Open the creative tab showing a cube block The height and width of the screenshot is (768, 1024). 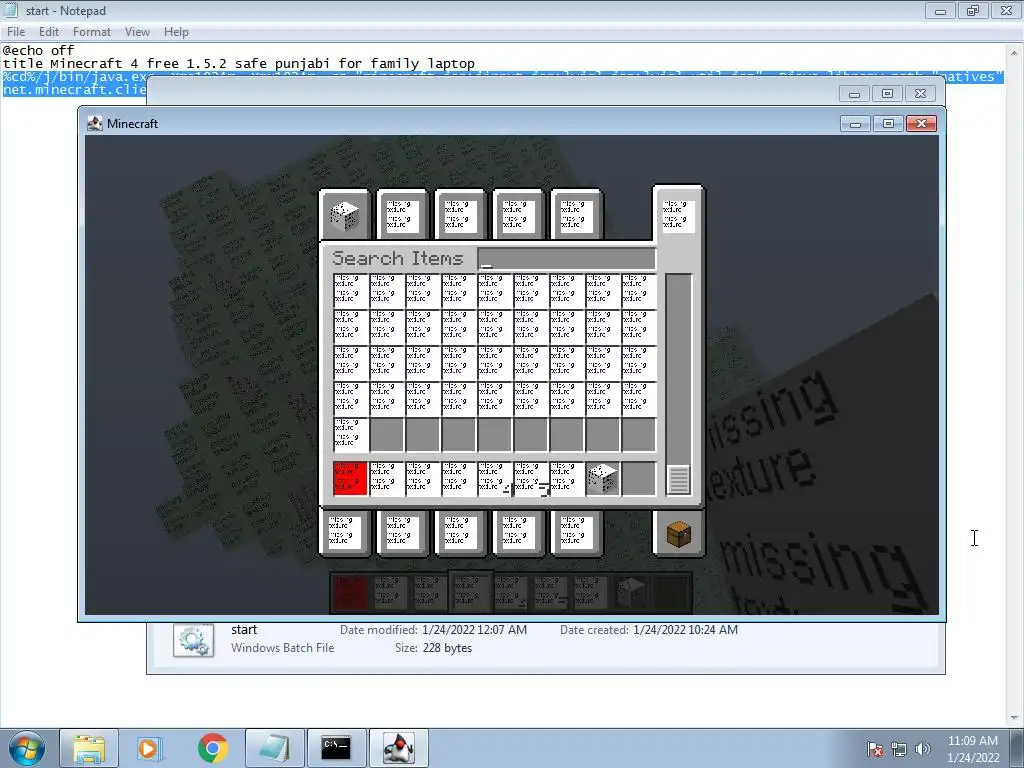tap(345, 216)
